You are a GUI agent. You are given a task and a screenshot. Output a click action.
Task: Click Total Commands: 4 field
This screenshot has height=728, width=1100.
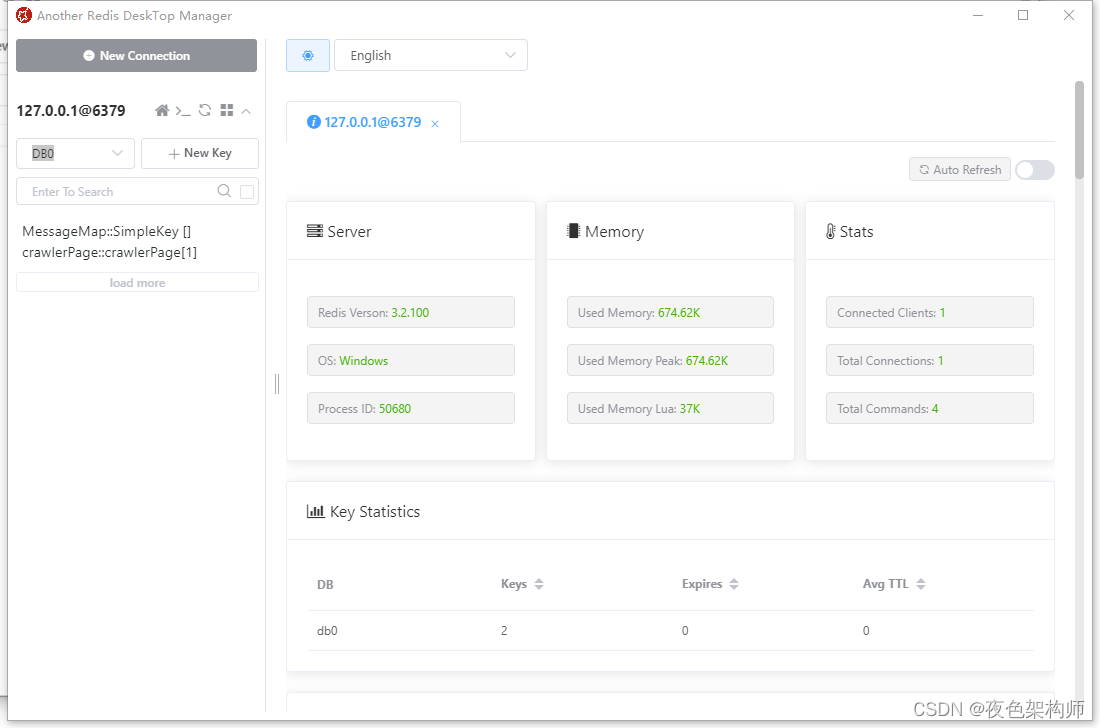930,408
